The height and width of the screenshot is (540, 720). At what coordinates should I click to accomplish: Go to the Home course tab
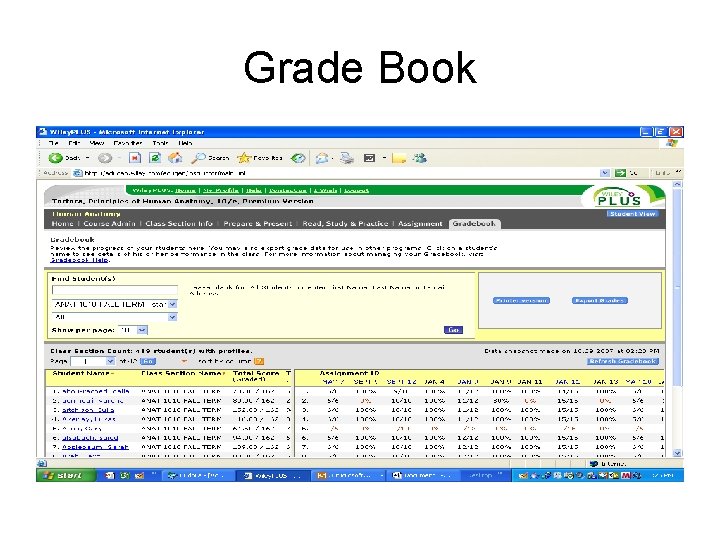click(x=62, y=224)
